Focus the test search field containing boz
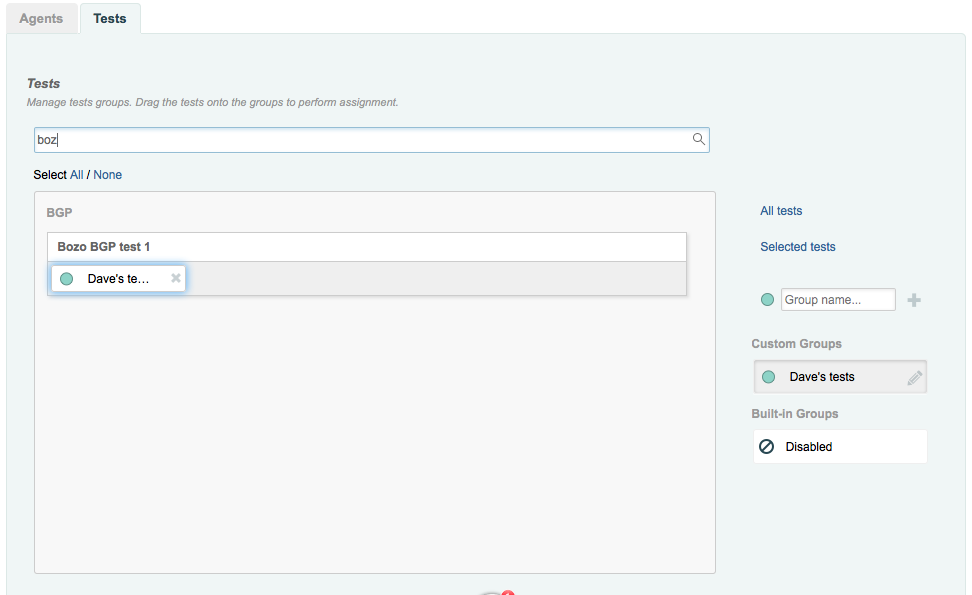Viewport: 972px width, 595px height. click(371, 140)
